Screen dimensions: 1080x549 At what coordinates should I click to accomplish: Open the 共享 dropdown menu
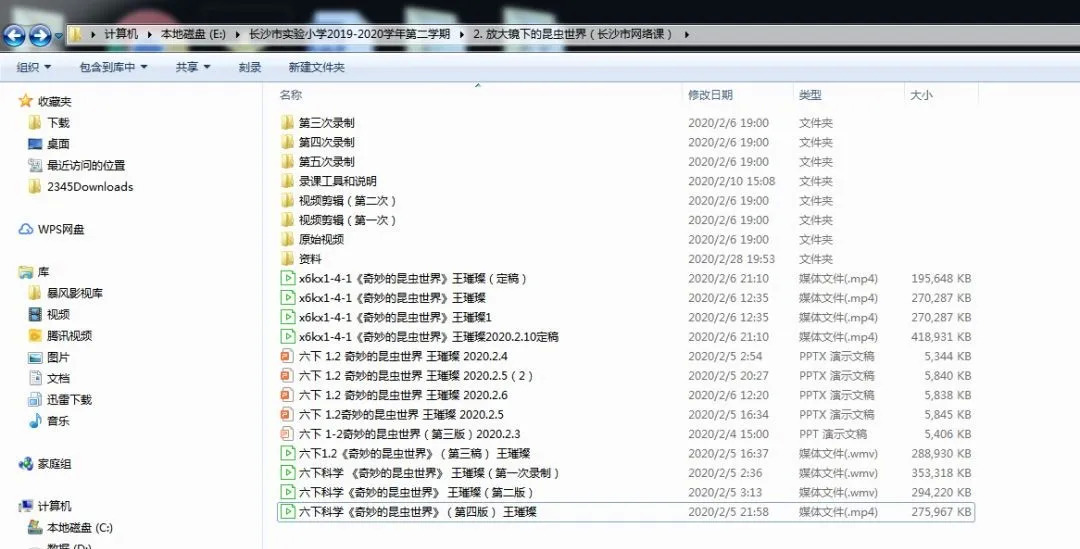coord(193,67)
